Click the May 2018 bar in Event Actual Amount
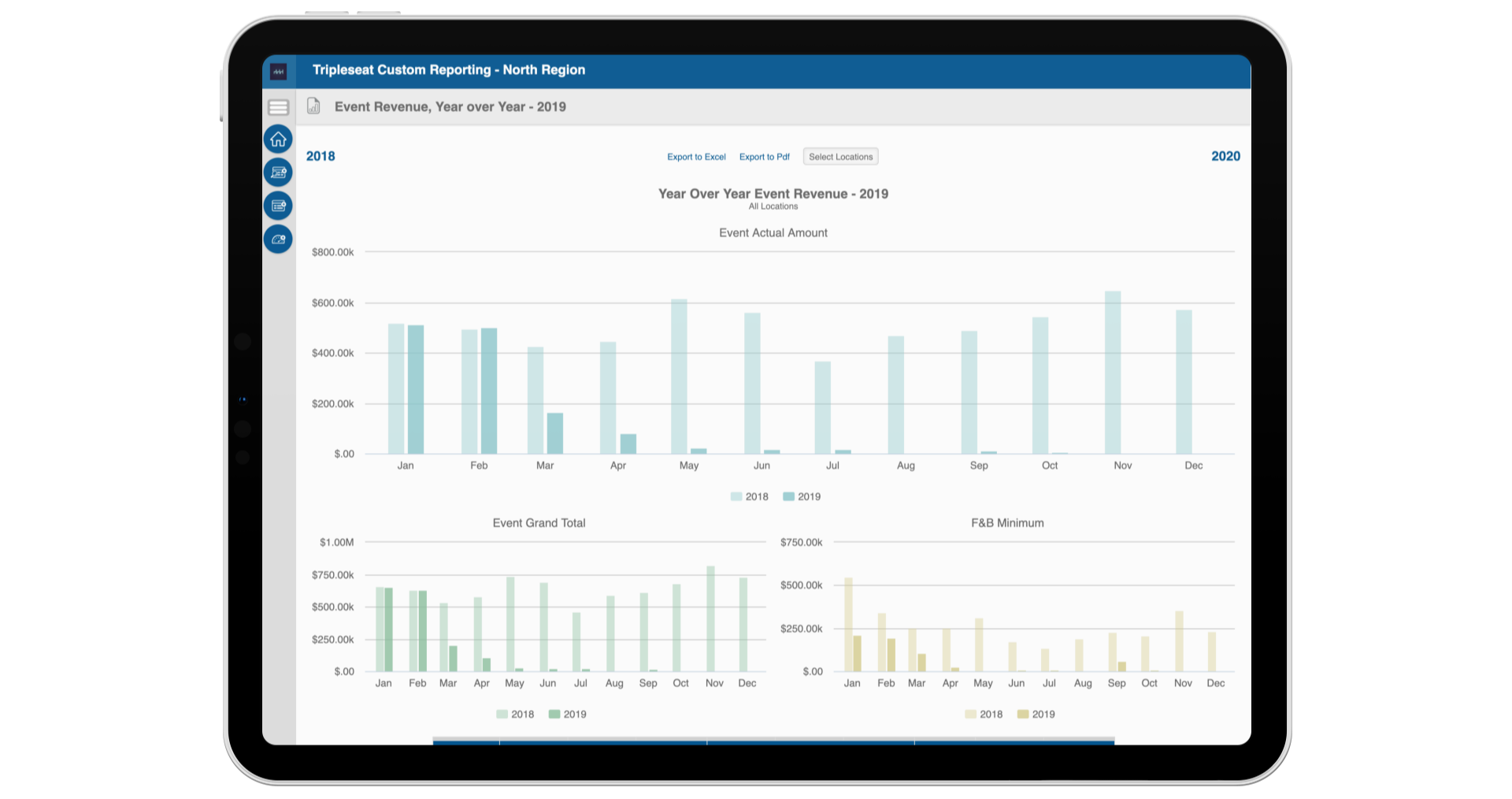 pyautogui.click(x=679, y=377)
